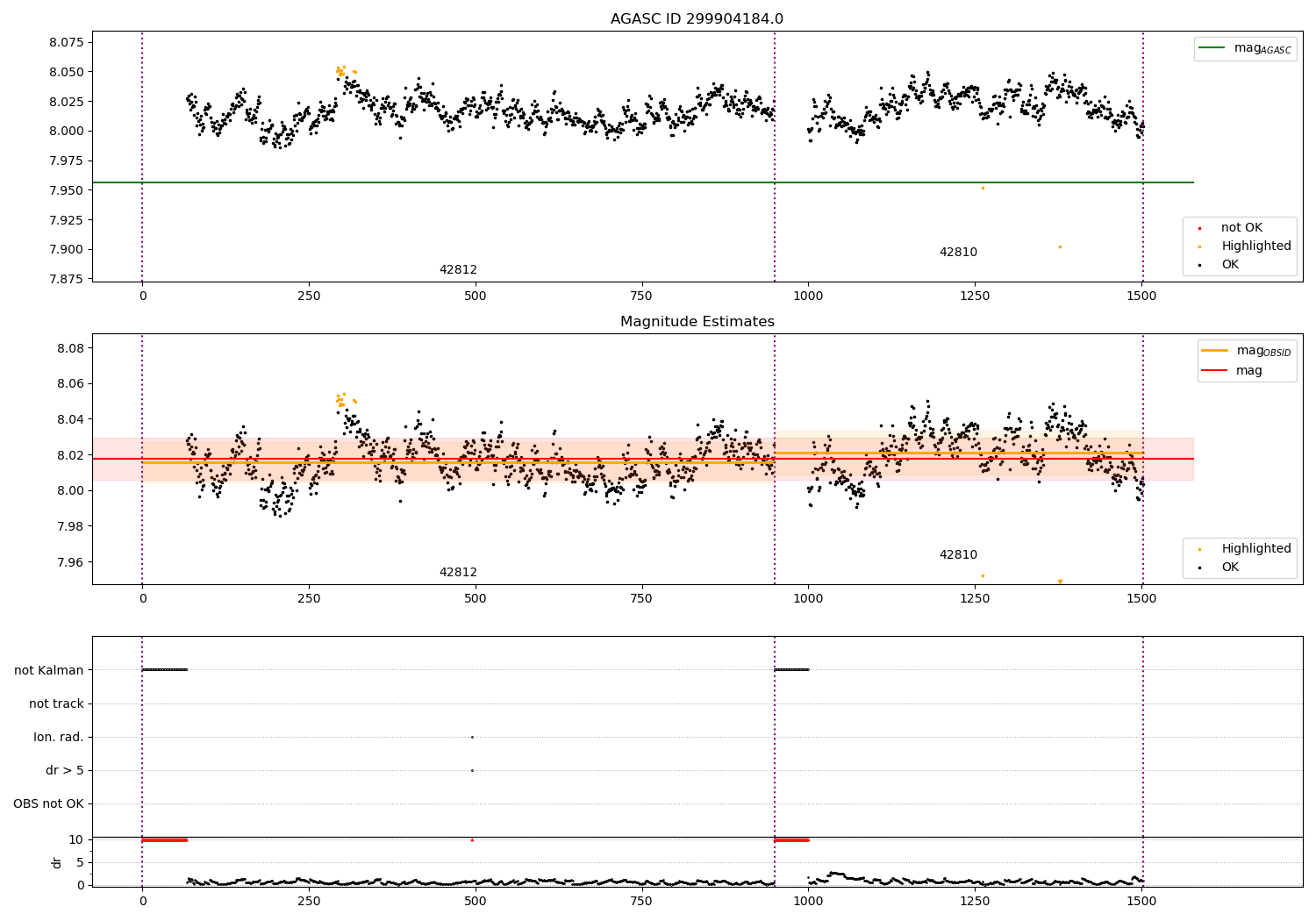Click the 10 tick on the dr axis
The height and width of the screenshot is (921, 1316).
[76, 840]
